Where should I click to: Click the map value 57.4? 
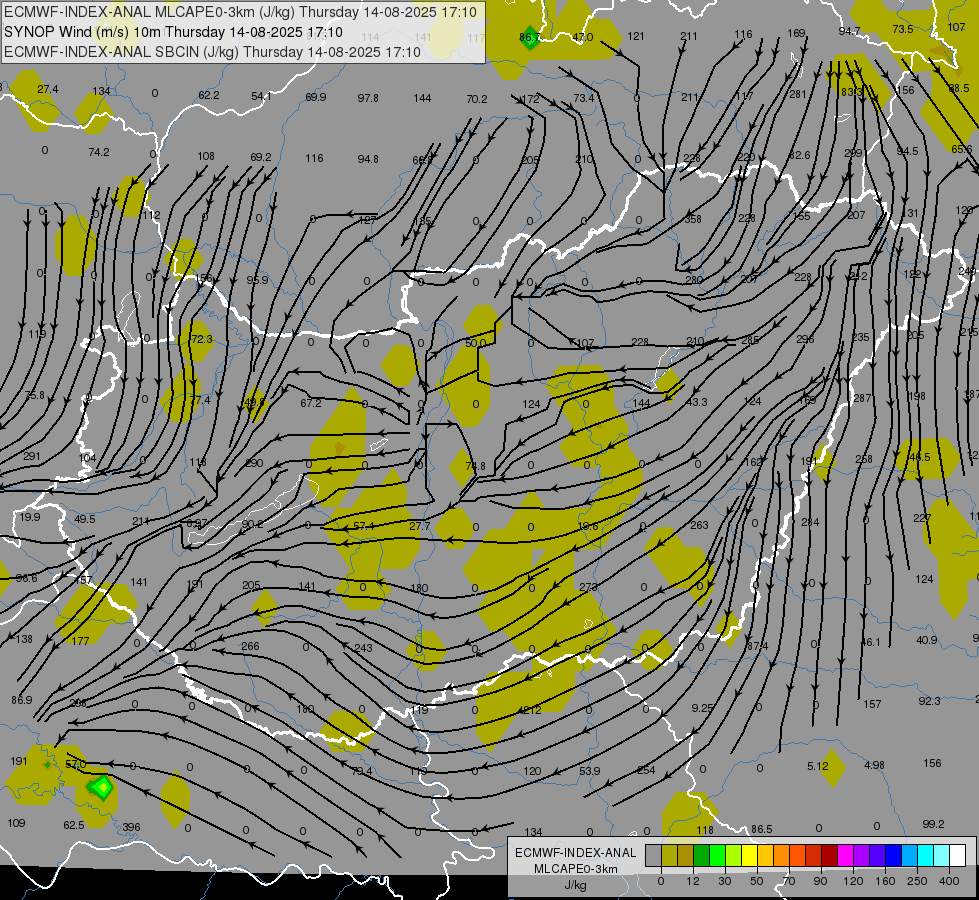pos(364,526)
